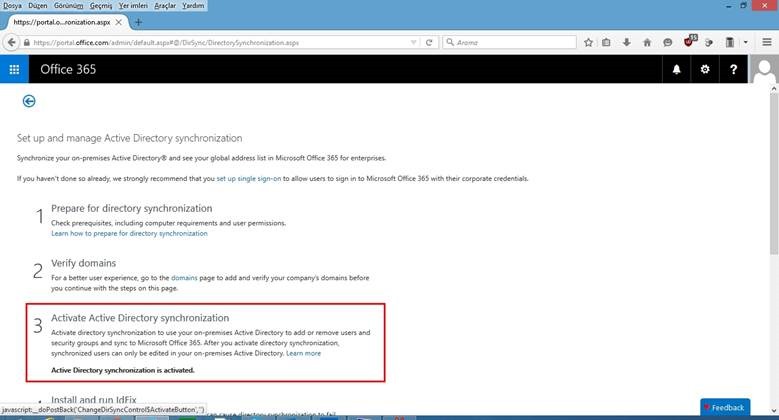779x420 pixels.
Task: Open the settings gear in Office 365 header
Action: pos(704,69)
